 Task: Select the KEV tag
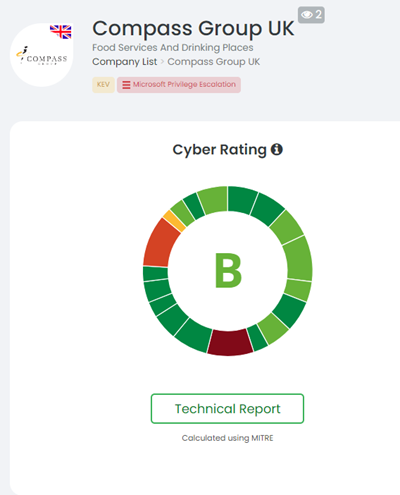click(x=103, y=85)
